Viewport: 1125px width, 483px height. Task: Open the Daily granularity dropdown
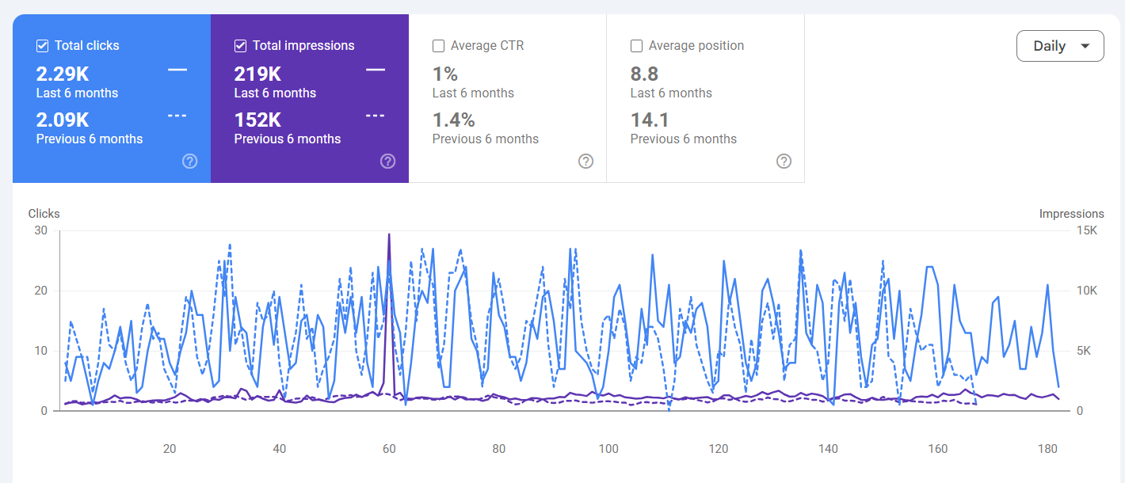pyautogui.click(x=1060, y=46)
